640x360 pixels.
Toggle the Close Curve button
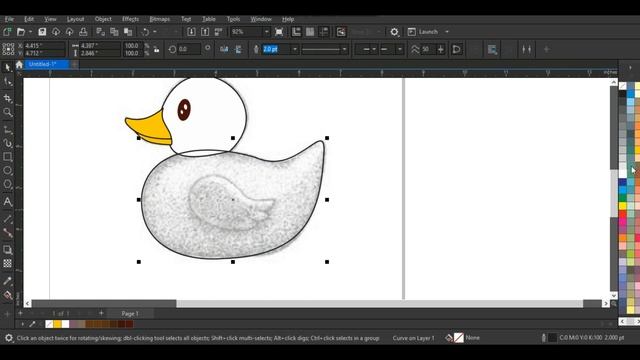tap(456, 49)
